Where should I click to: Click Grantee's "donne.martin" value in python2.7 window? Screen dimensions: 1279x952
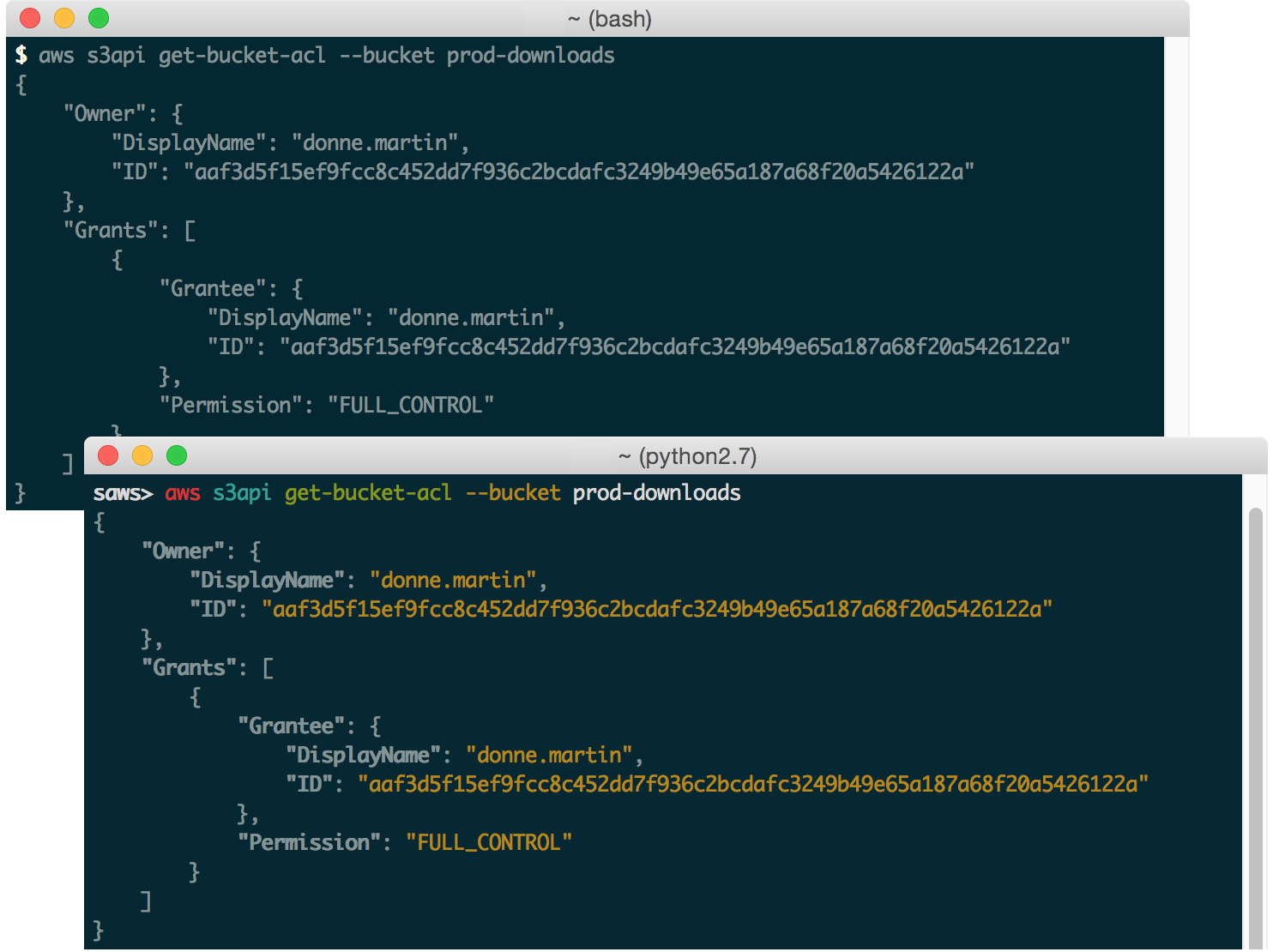(549, 755)
